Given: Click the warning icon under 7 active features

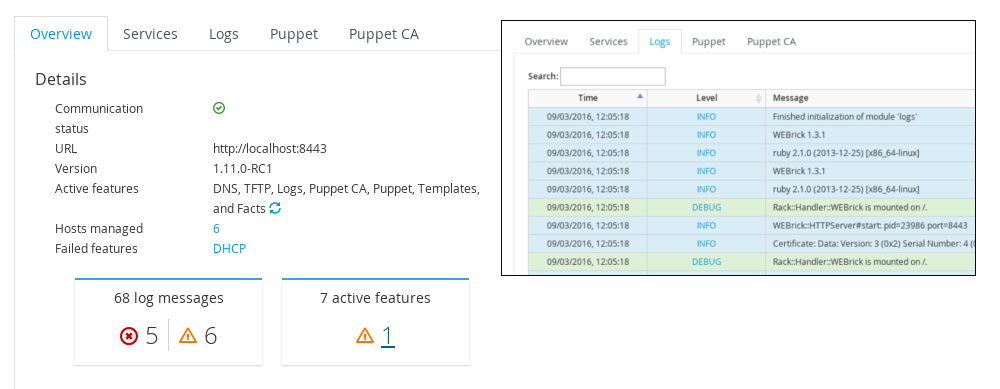Looking at the screenshot, I should [x=365, y=335].
